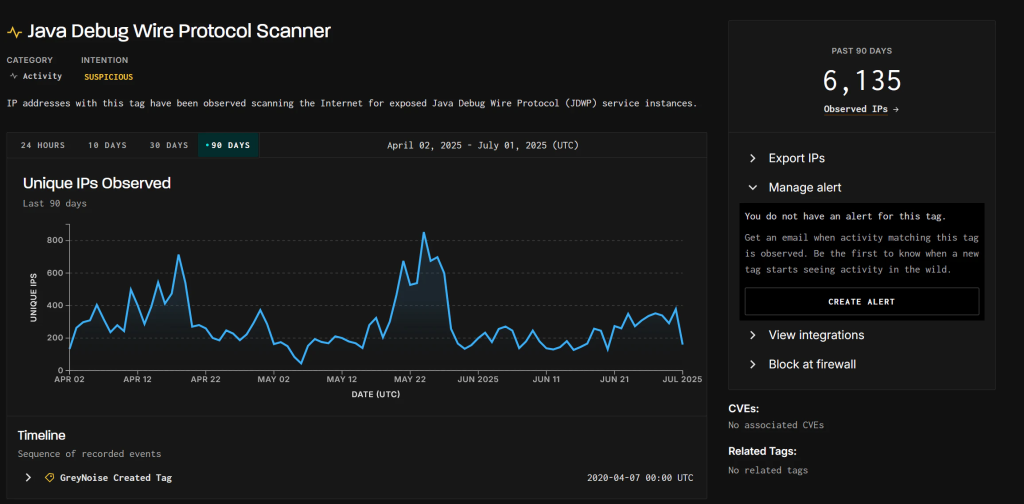This screenshot has height=504, width=1024.
Task: Click the tag icon beside GreyNoise Created Tag
Action: (x=50, y=478)
